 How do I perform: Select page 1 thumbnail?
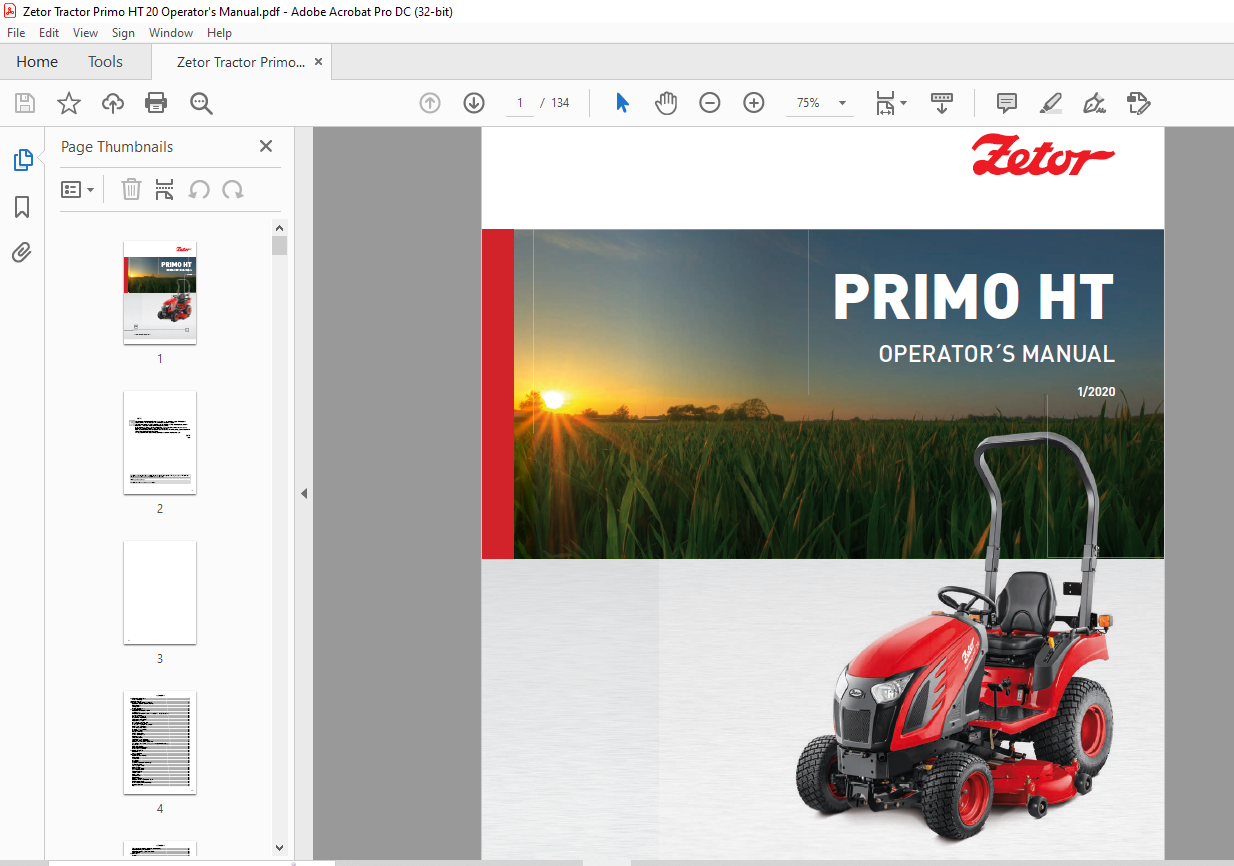160,292
